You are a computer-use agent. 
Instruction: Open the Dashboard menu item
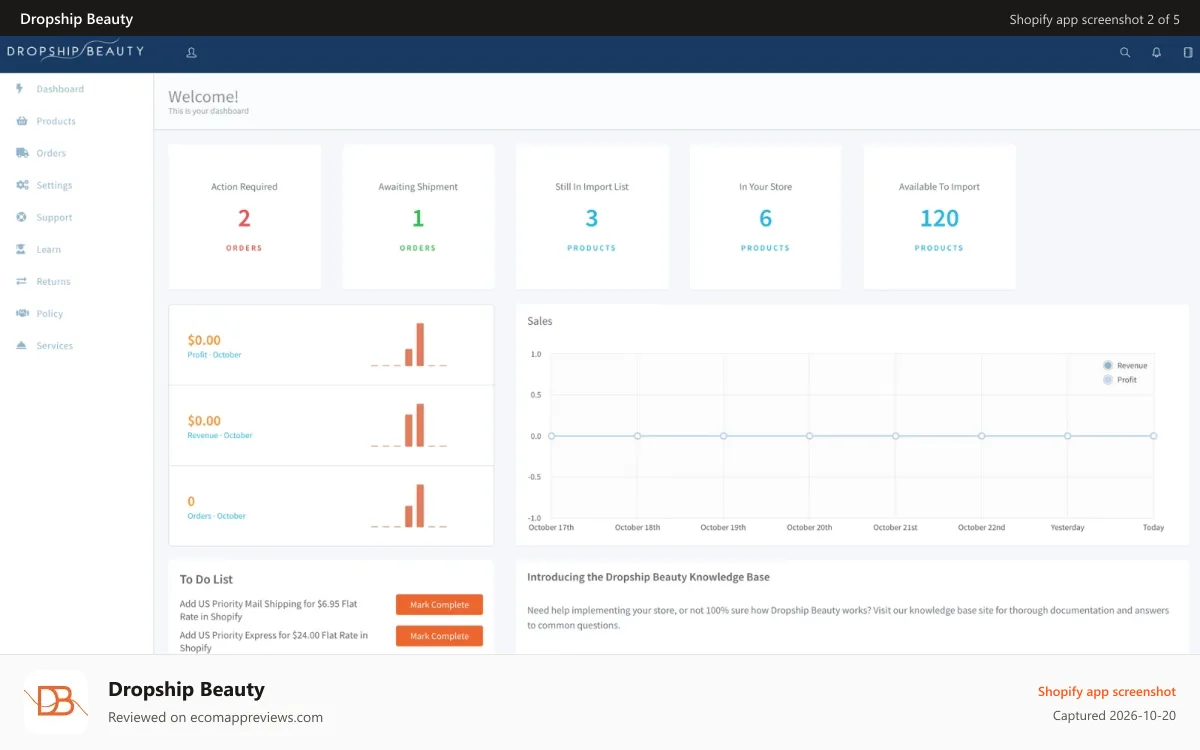[x=60, y=89]
